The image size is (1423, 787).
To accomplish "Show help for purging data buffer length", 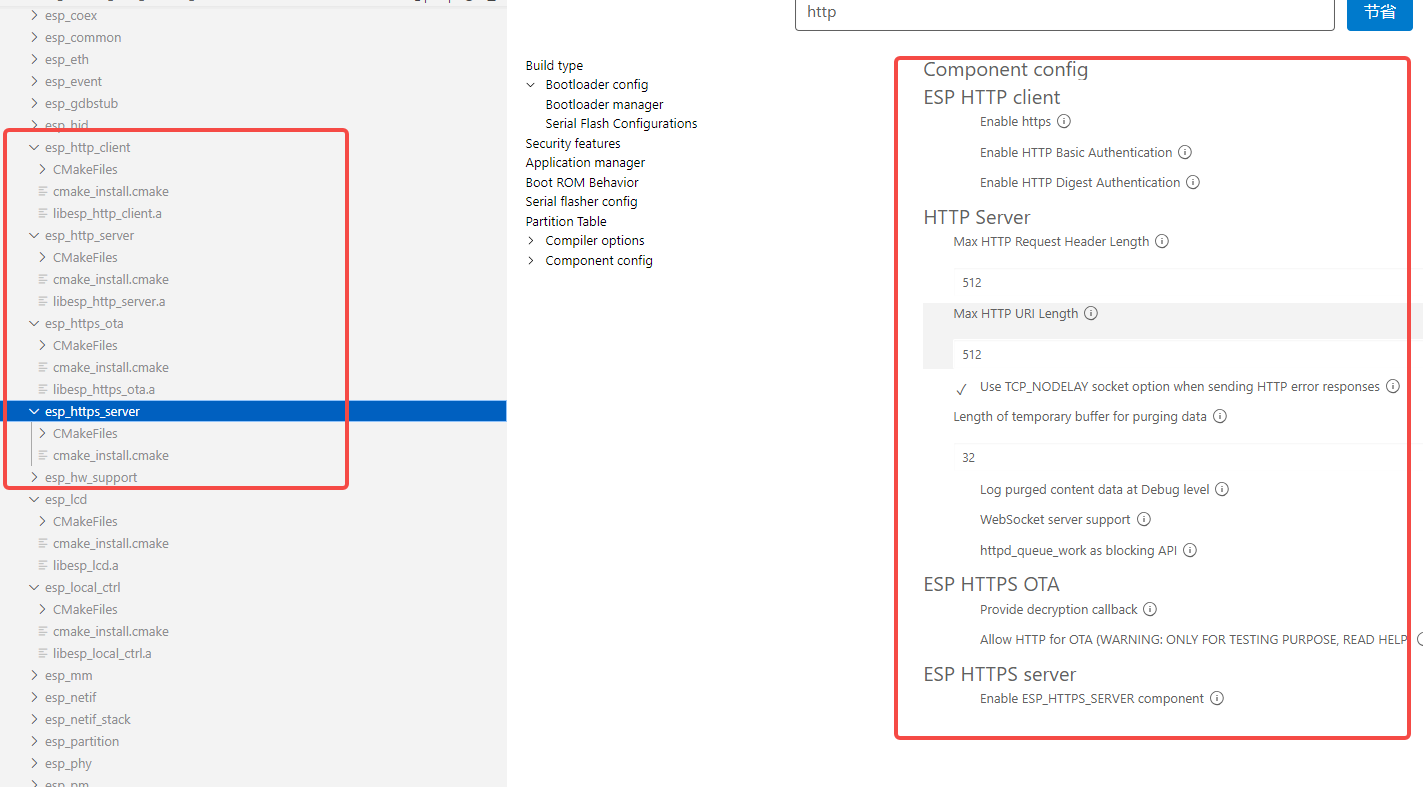I will [x=1220, y=416].
